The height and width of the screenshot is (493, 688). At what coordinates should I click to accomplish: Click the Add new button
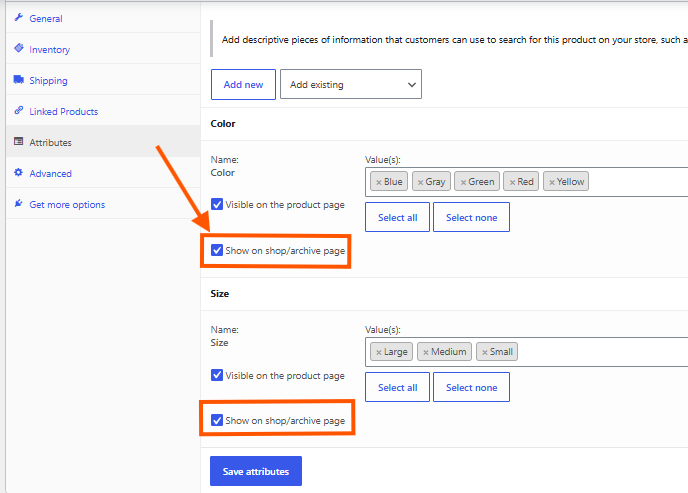pos(243,84)
